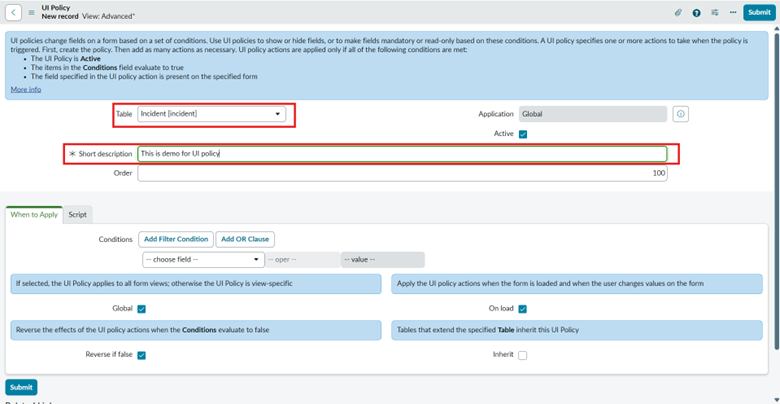
Task: Toggle the Active checkbox
Action: [522, 134]
